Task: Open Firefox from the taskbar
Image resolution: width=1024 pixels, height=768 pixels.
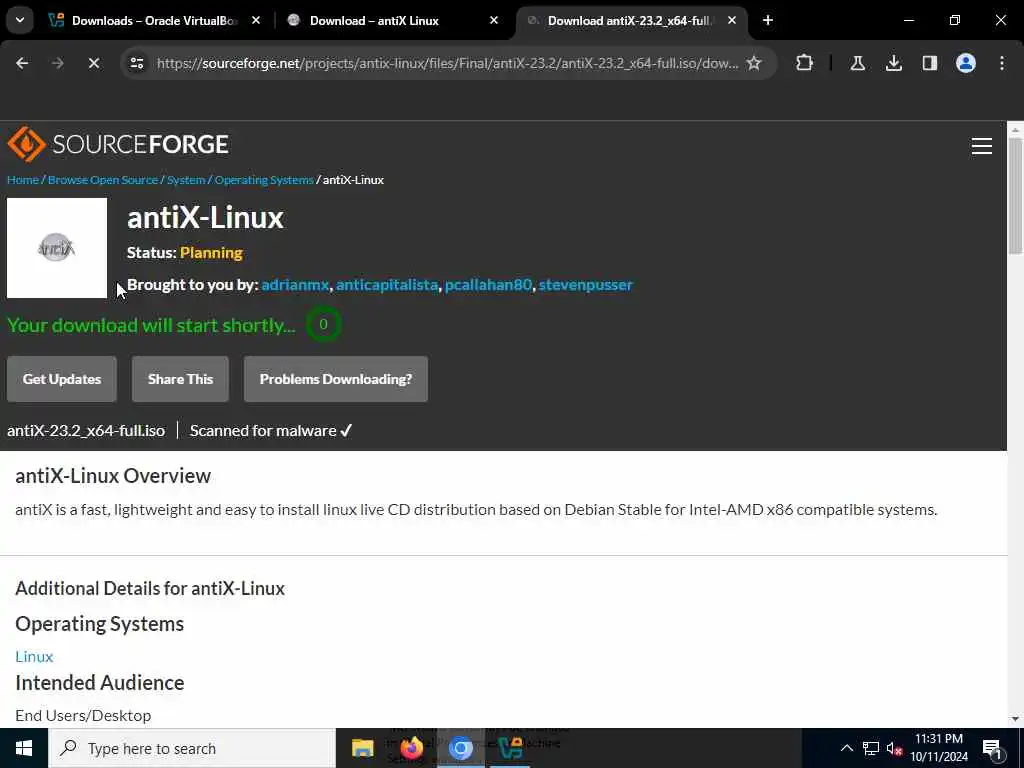Action: (411, 748)
